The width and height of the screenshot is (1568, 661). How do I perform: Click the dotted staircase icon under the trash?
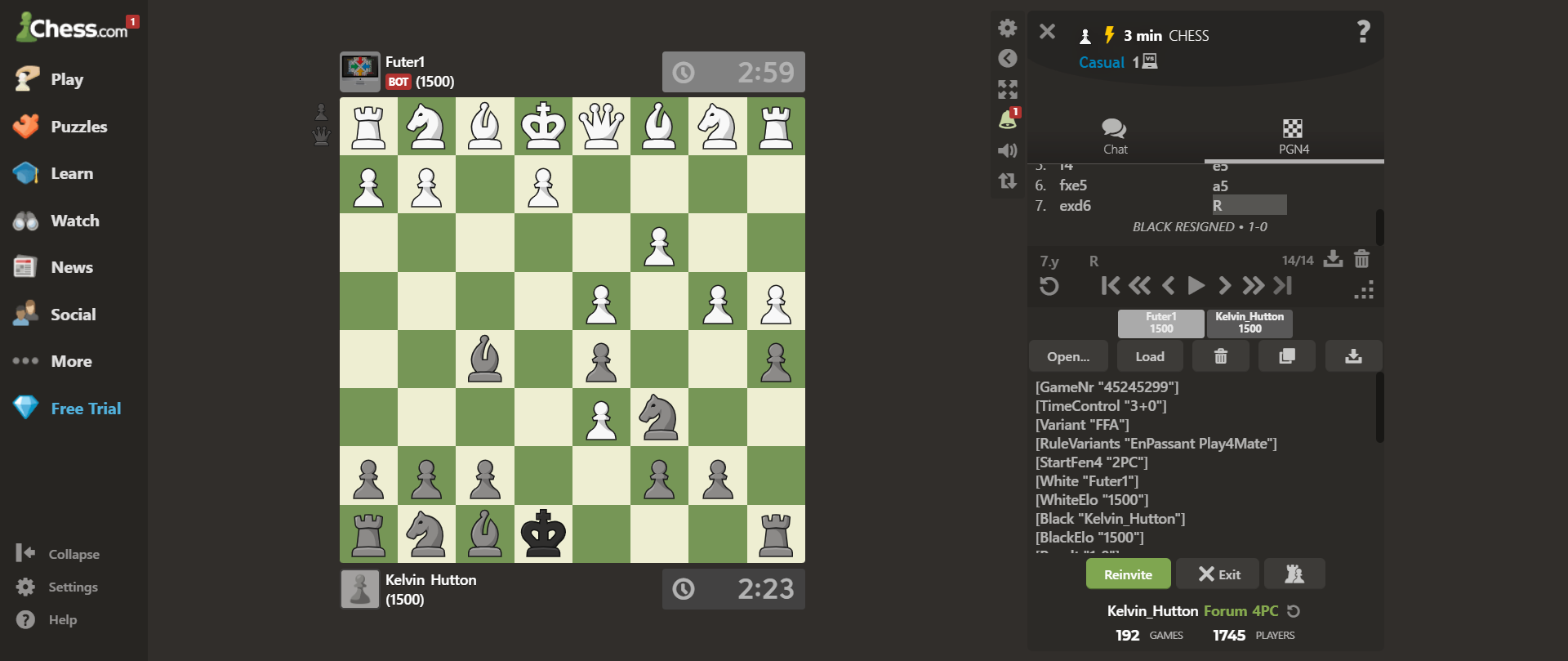pos(1364,290)
